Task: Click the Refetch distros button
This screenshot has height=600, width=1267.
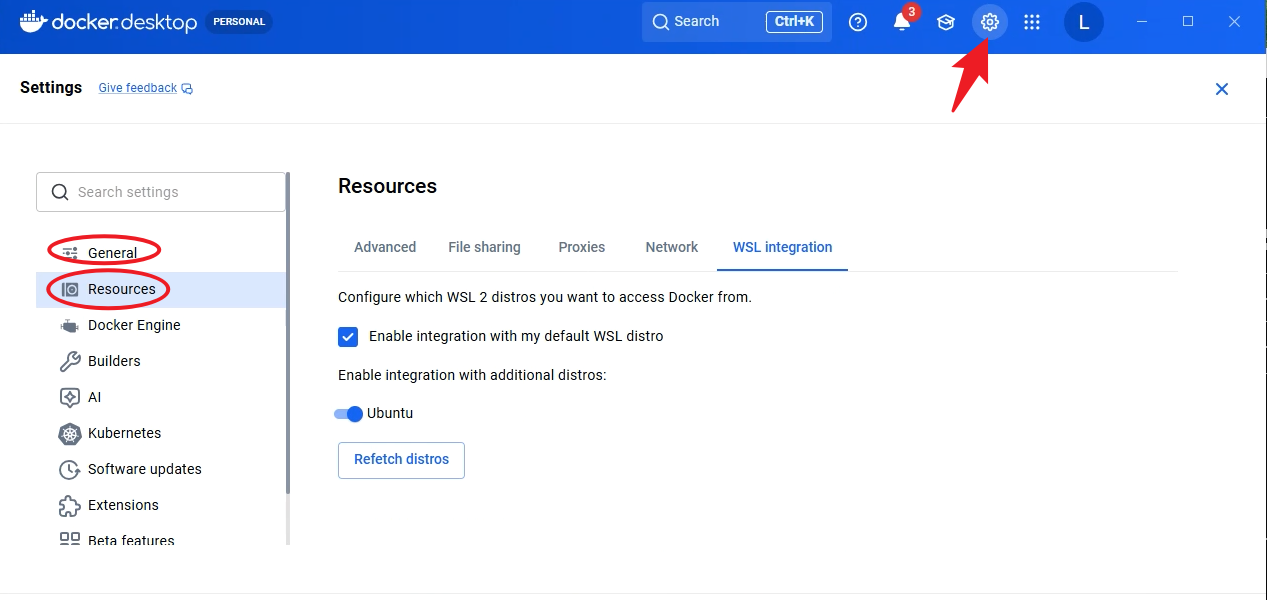Action: click(x=401, y=460)
